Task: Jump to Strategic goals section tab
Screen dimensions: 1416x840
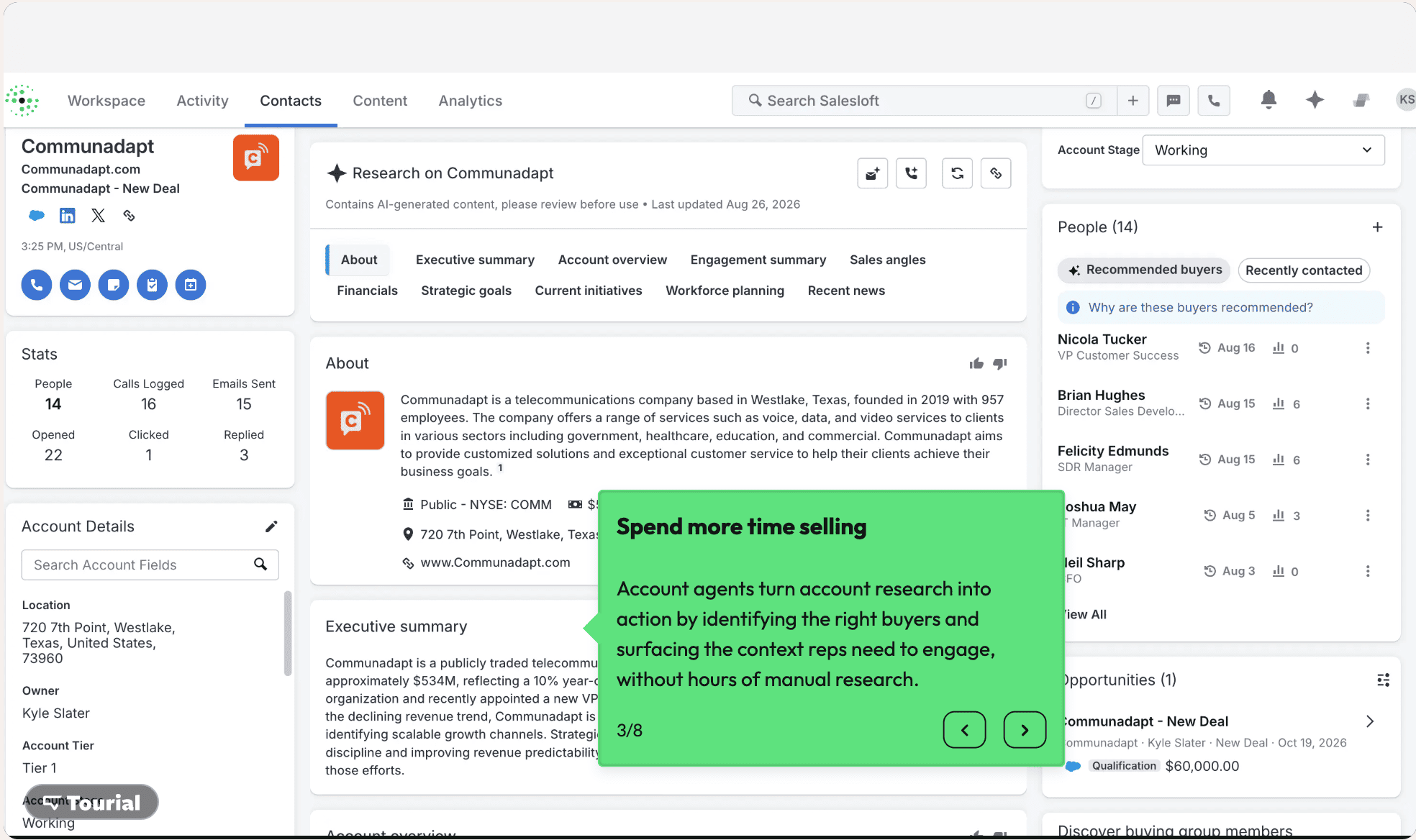Action: coord(466,291)
